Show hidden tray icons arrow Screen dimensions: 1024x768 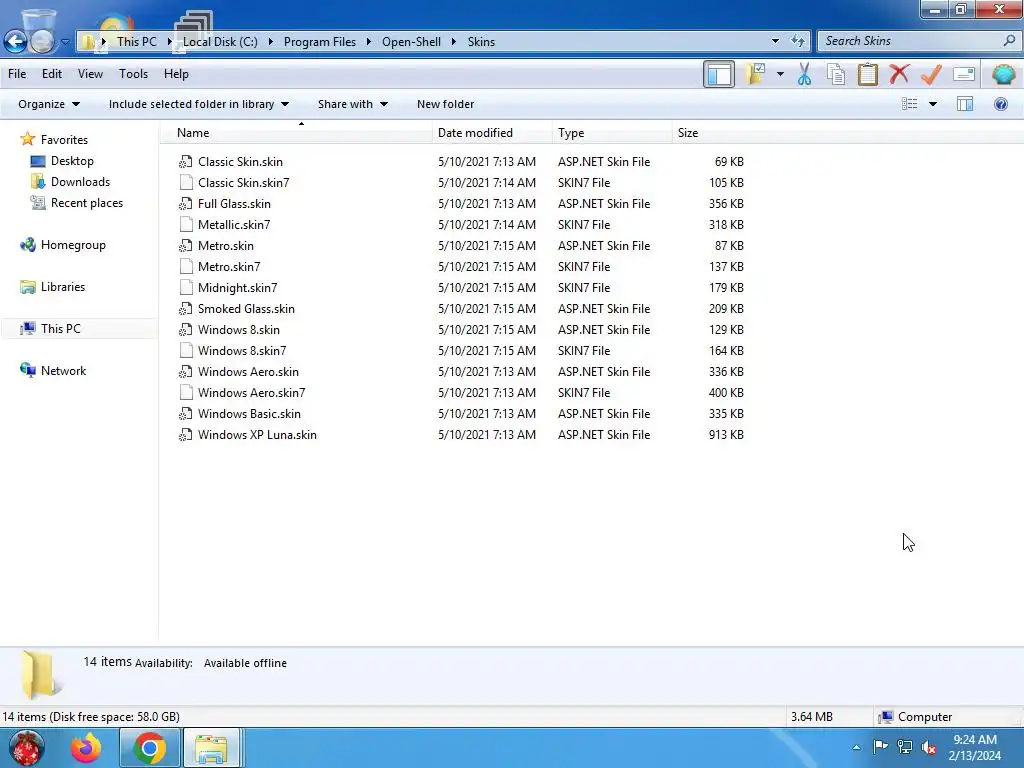tap(856, 748)
